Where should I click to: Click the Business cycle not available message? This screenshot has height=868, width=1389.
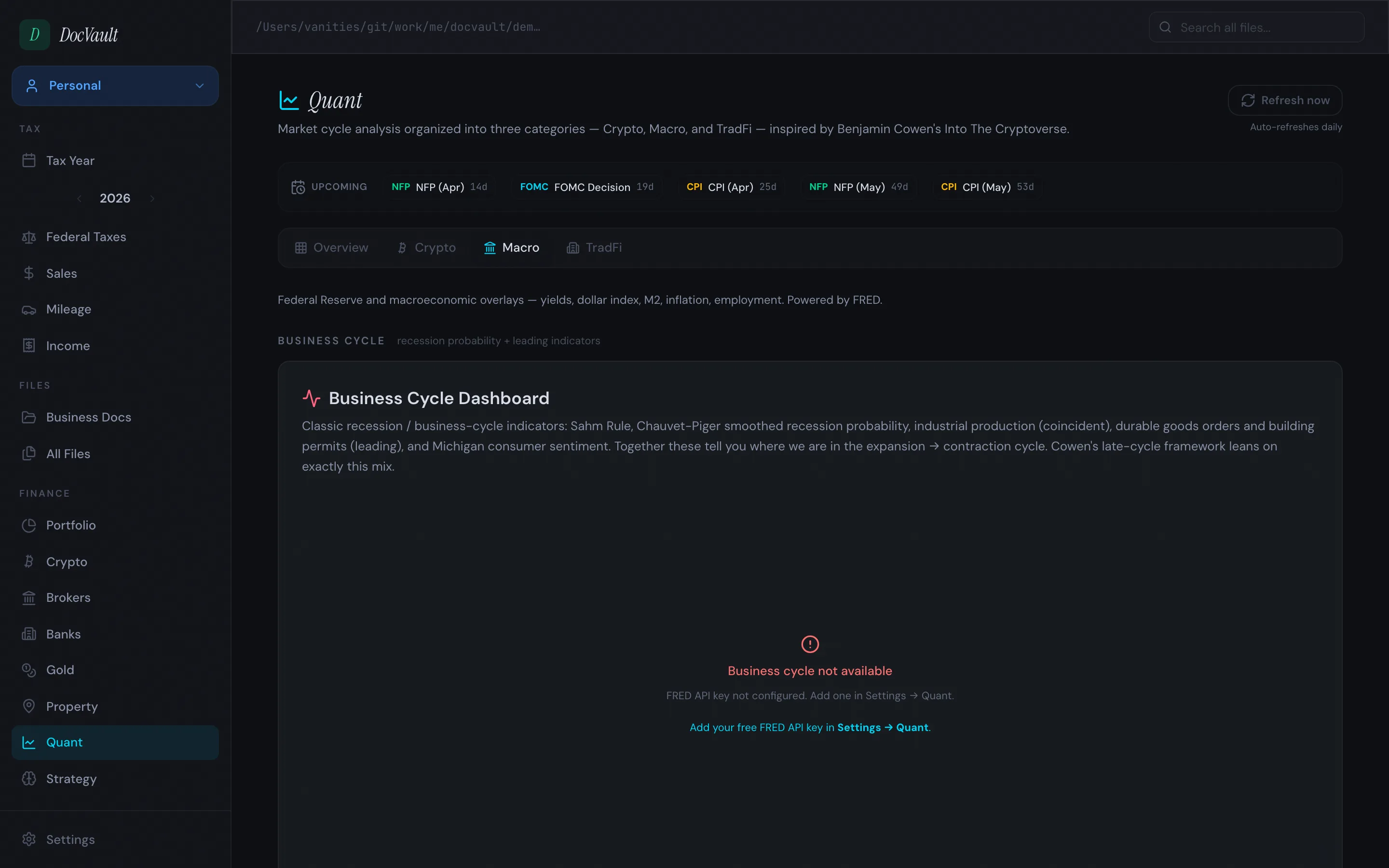(810, 671)
